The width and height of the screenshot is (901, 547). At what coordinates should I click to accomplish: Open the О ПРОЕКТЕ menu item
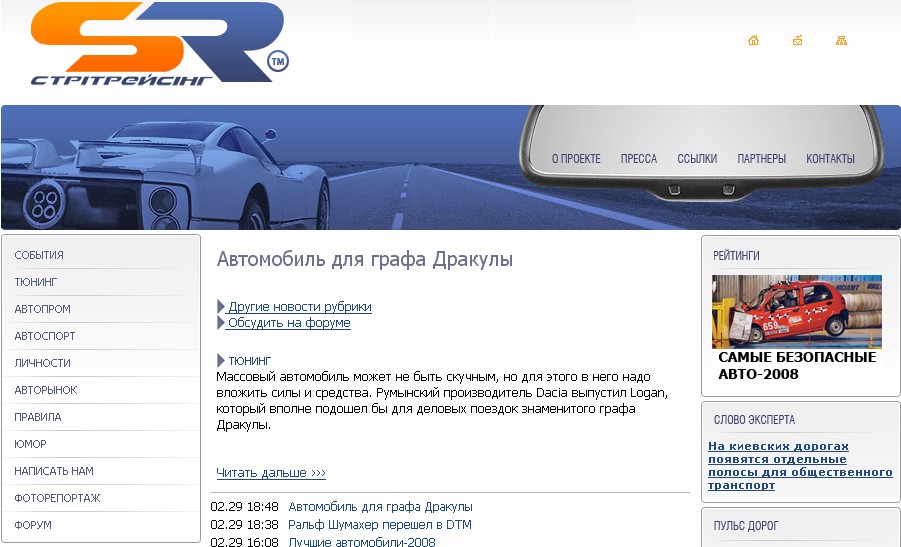click(576, 159)
